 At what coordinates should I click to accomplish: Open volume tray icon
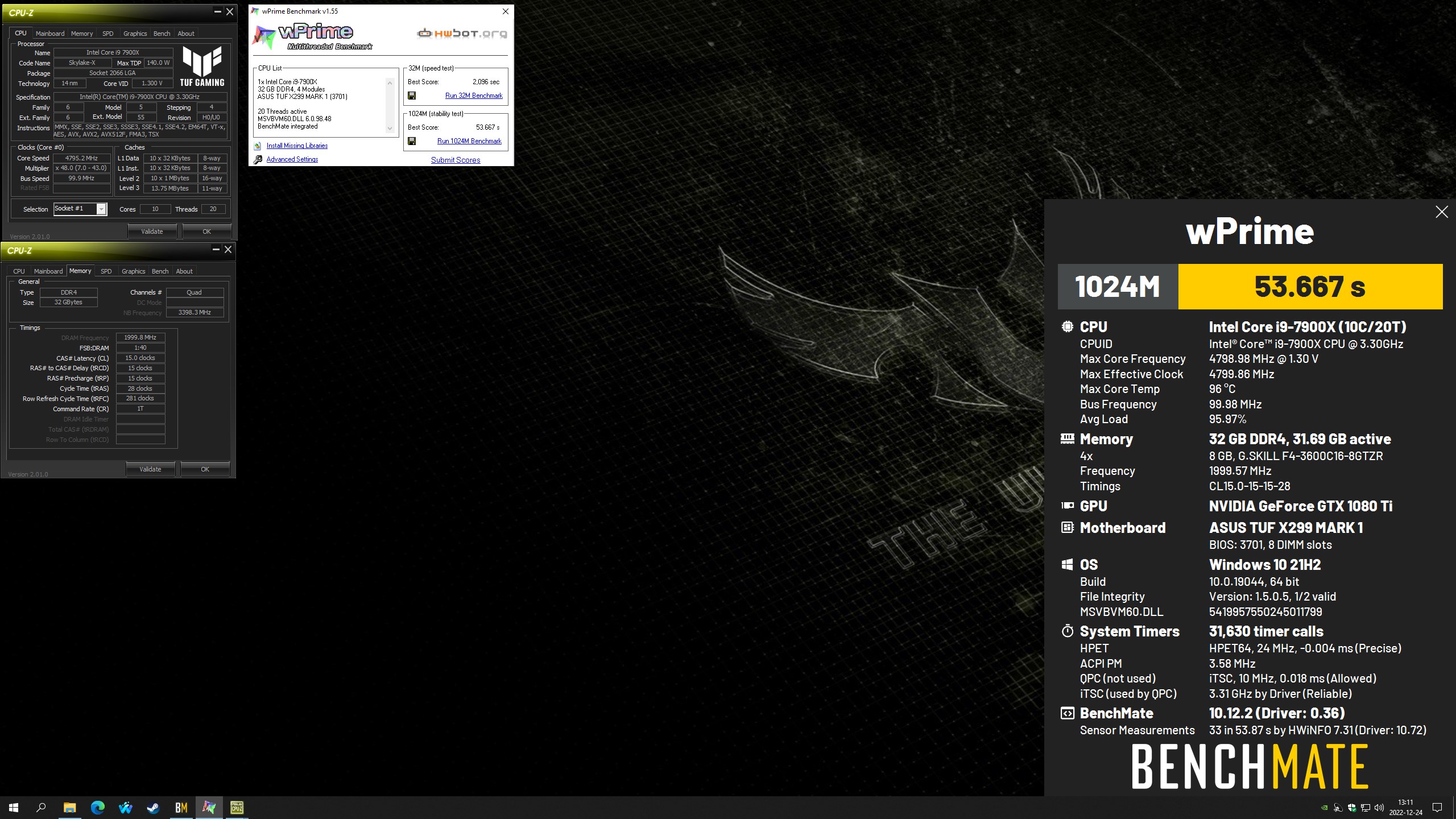[x=1379, y=808]
